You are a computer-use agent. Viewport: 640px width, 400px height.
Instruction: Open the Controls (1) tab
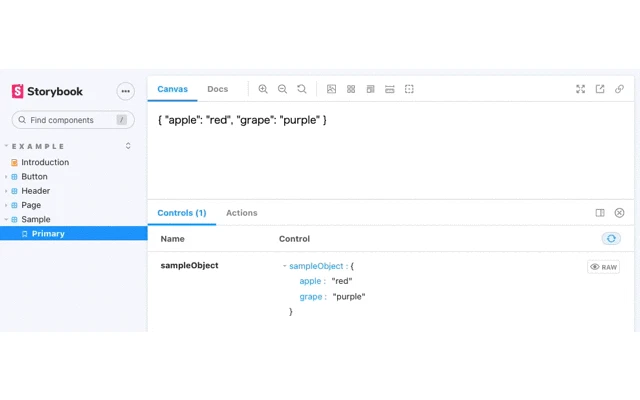[x=182, y=213]
